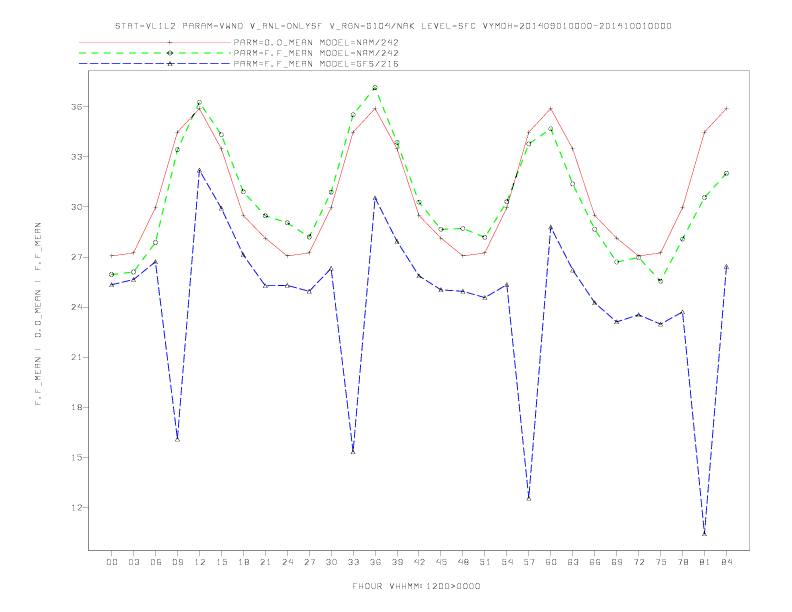Click green NAM circle peak at hour 36
The width and height of the screenshot is (792, 612).
pyautogui.click(x=375, y=88)
